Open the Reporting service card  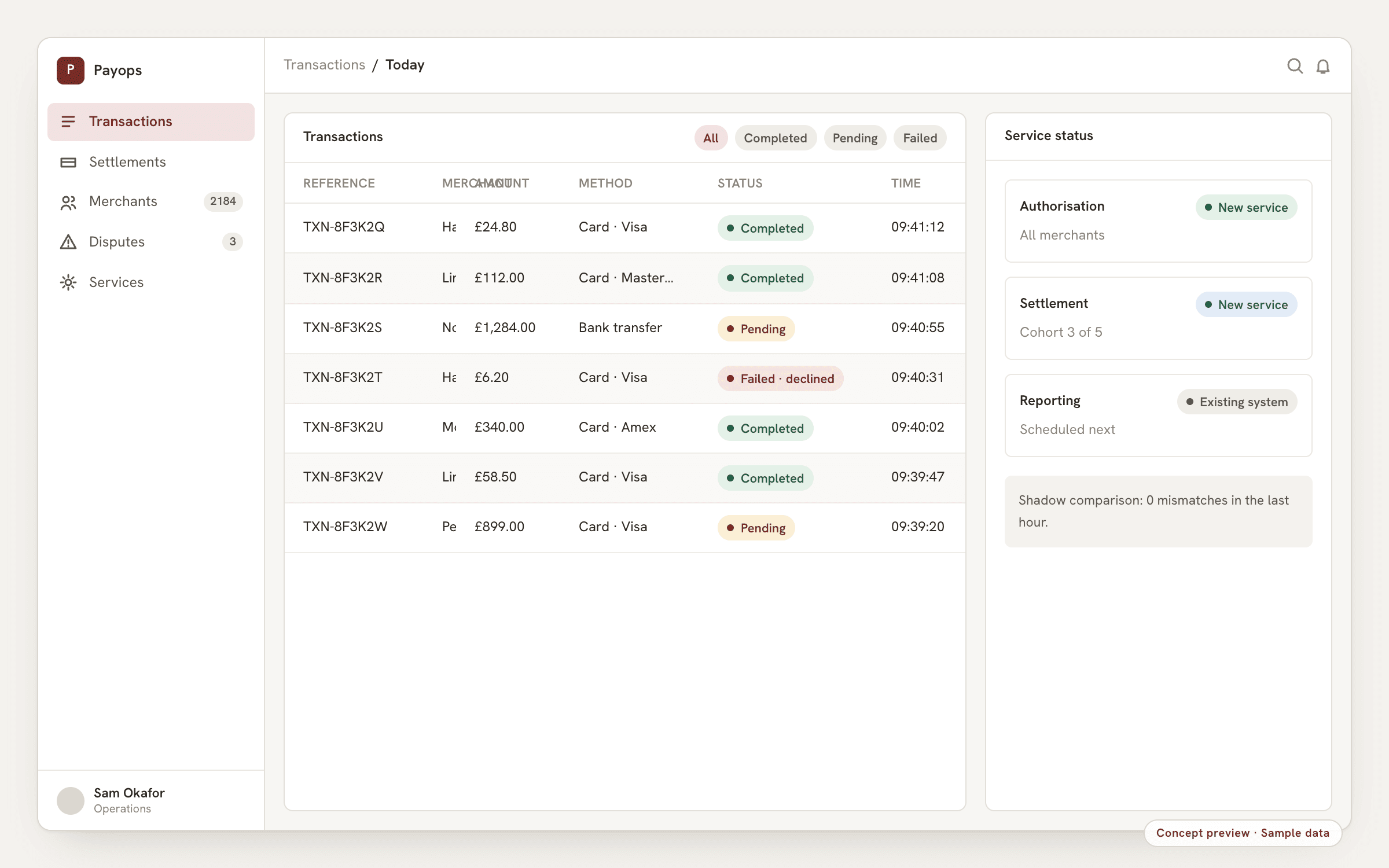coord(1158,415)
